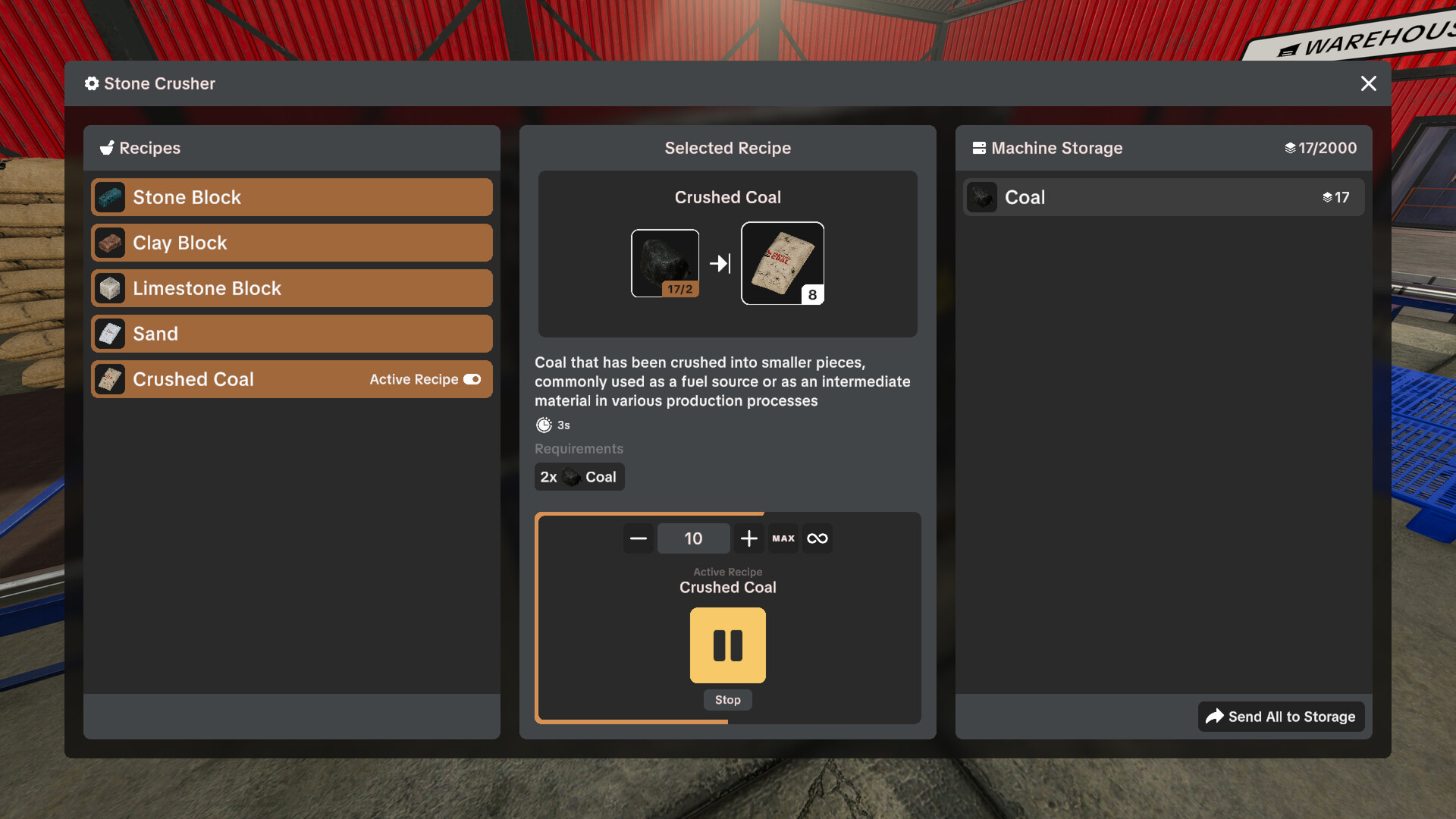Click the 3s crafting time clock icon
The image size is (1456, 819).
pyautogui.click(x=543, y=425)
